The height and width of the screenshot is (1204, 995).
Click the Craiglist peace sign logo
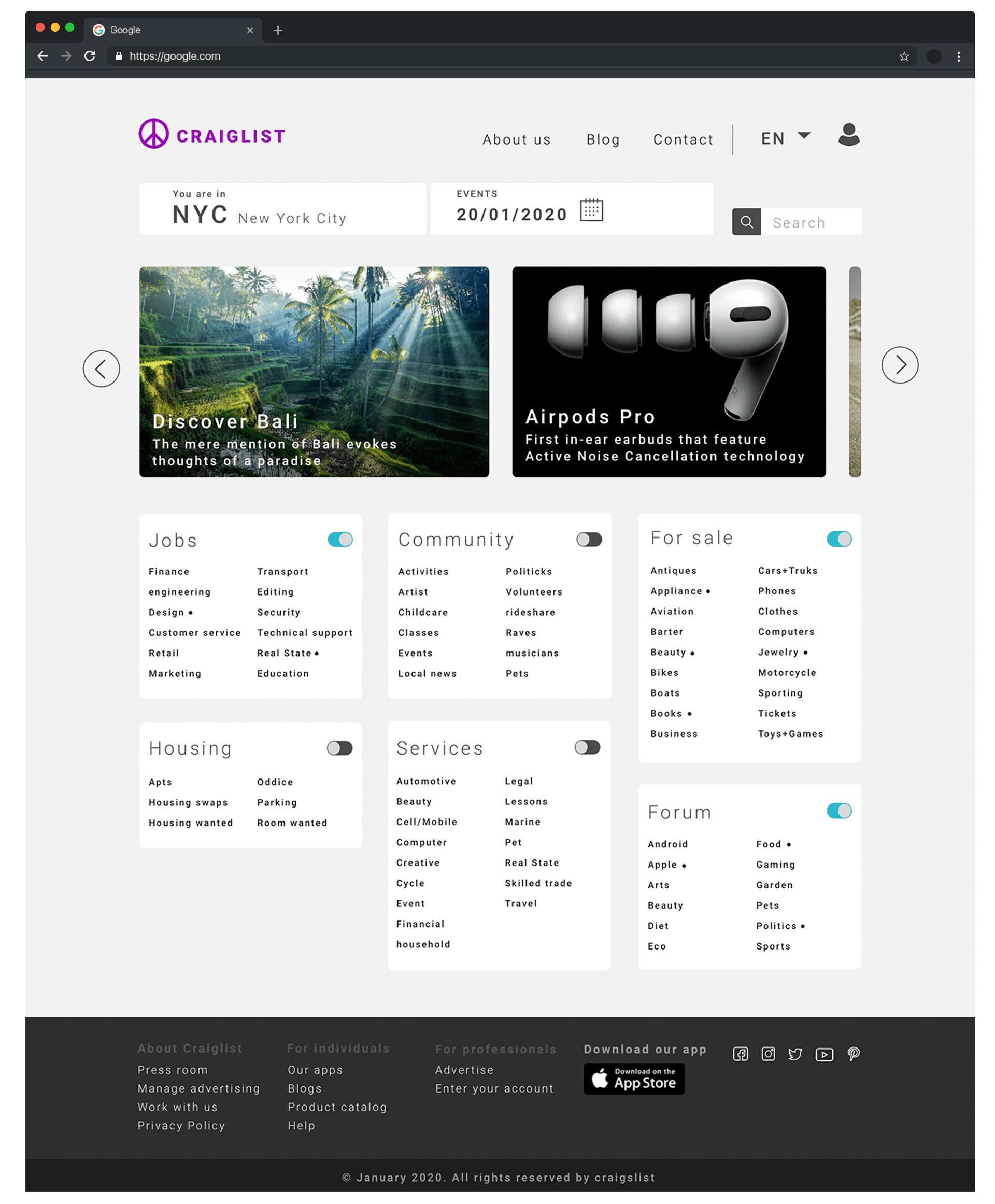tap(153, 134)
